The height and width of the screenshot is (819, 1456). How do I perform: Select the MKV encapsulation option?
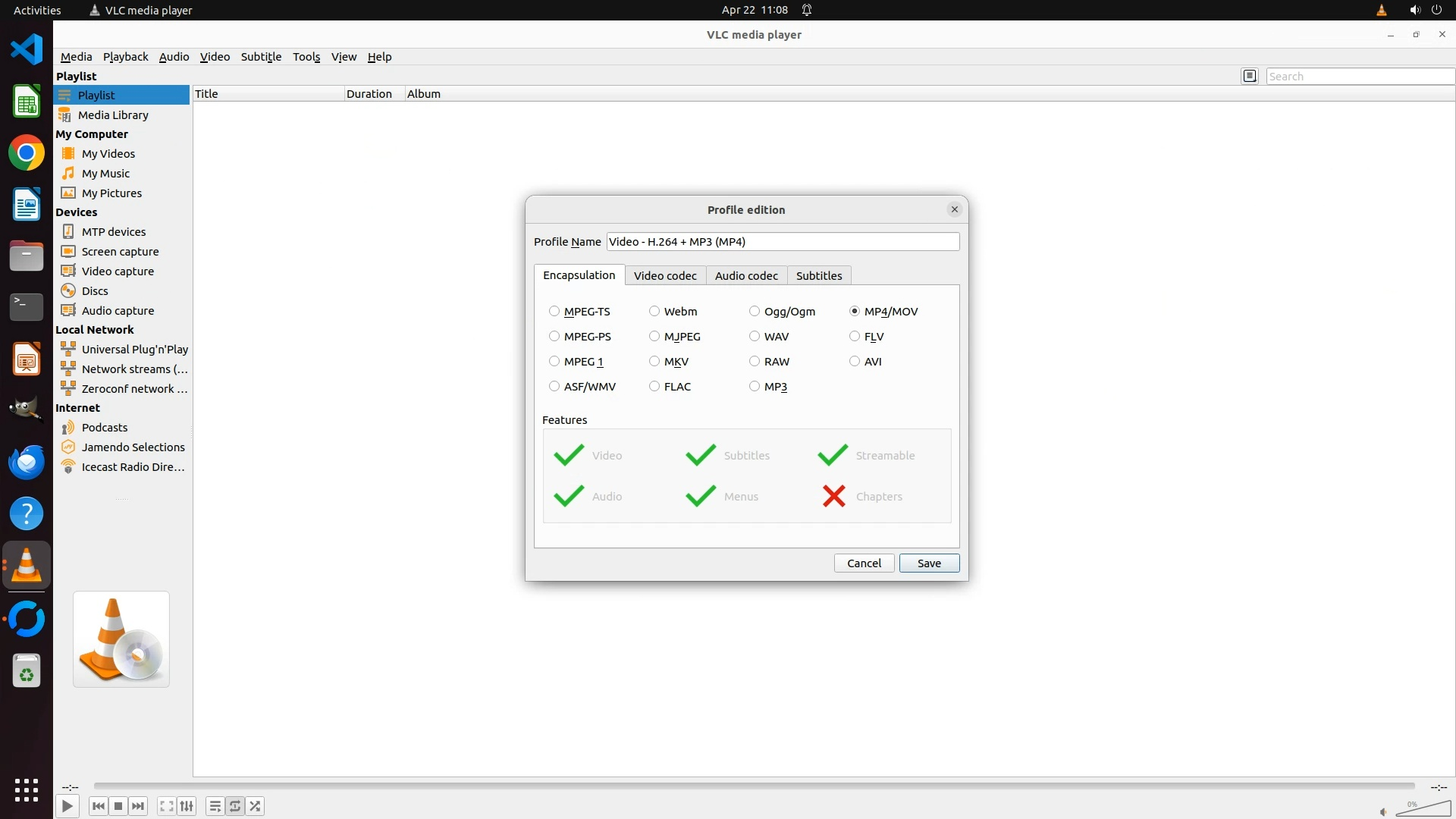tap(654, 362)
